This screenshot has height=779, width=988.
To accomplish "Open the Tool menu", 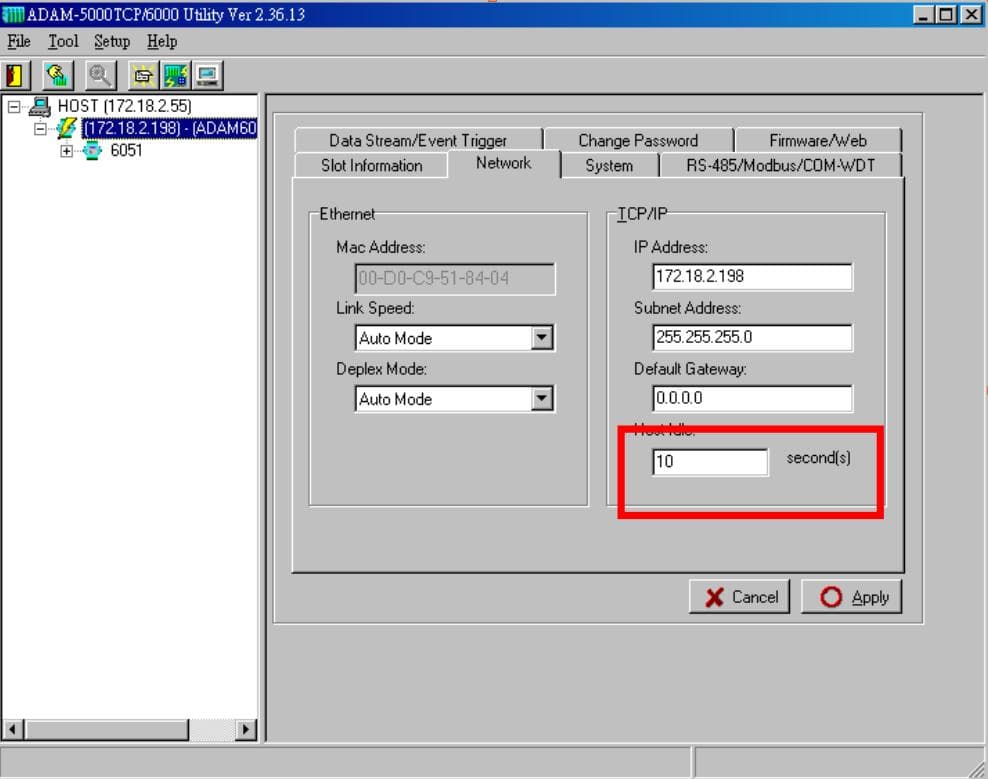I will (63, 42).
